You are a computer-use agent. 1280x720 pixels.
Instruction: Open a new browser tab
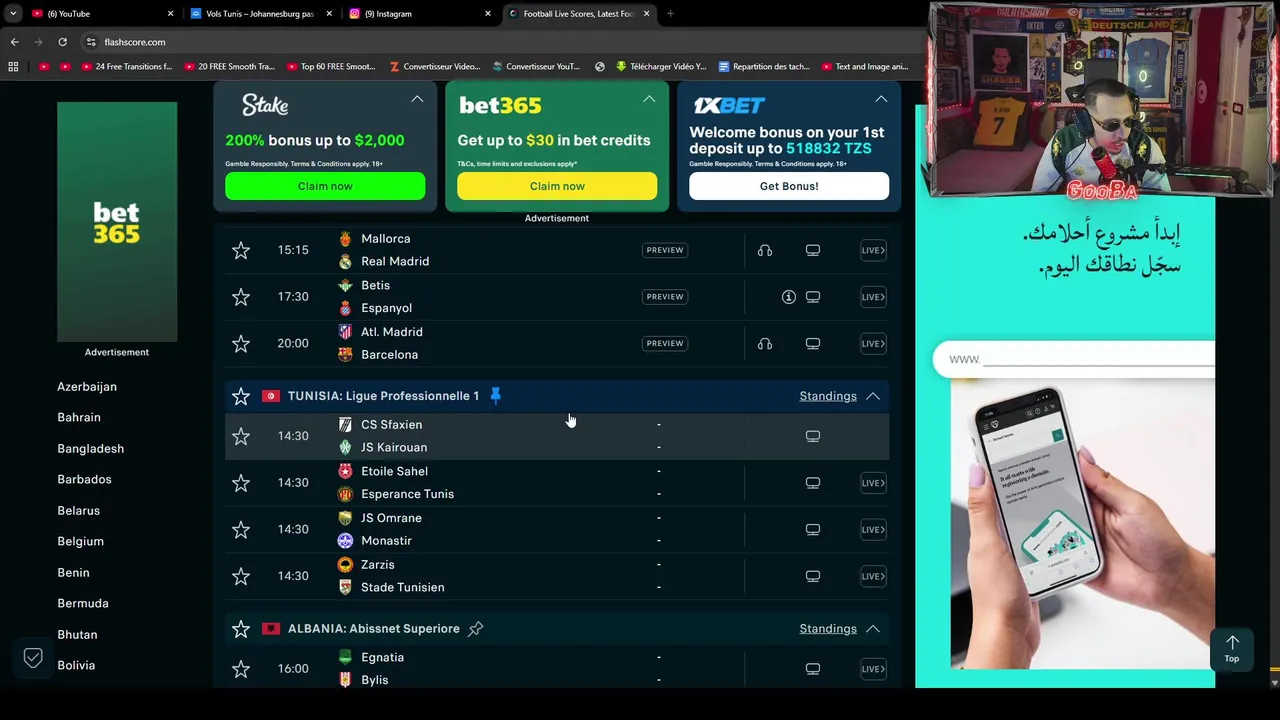670,14
